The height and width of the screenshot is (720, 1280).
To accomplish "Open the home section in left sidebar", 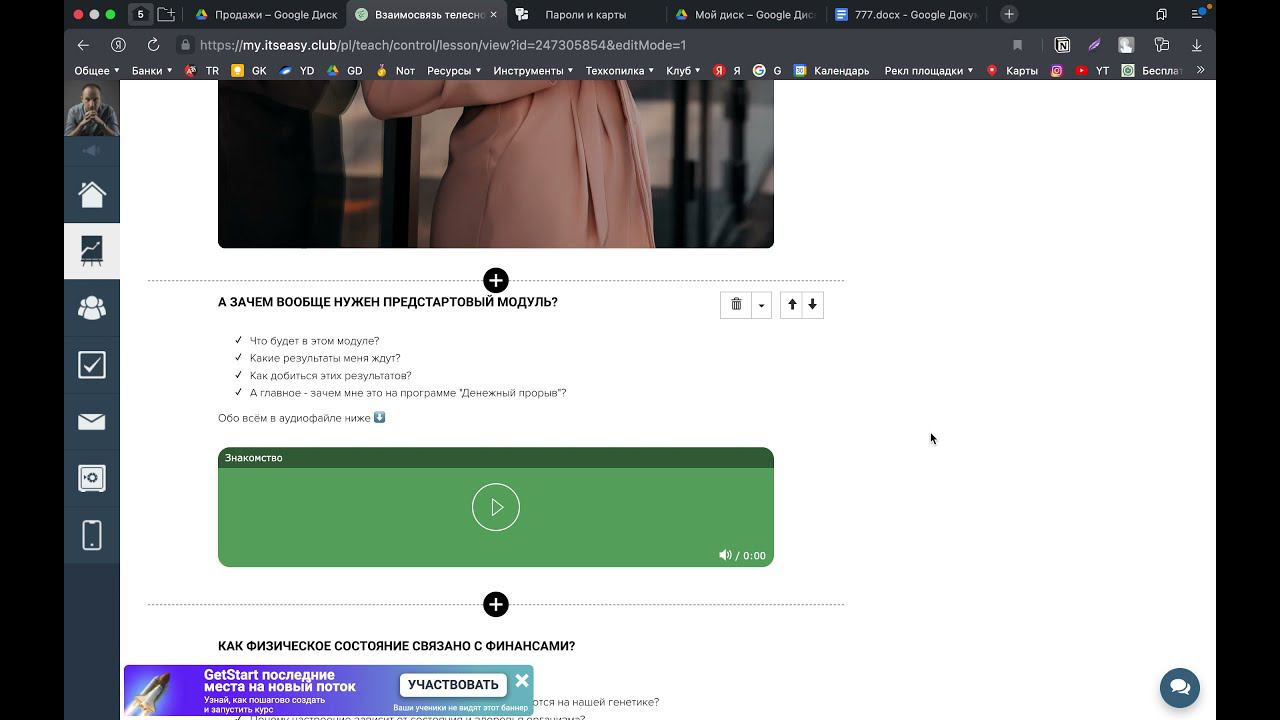I will click(x=92, y=194).
